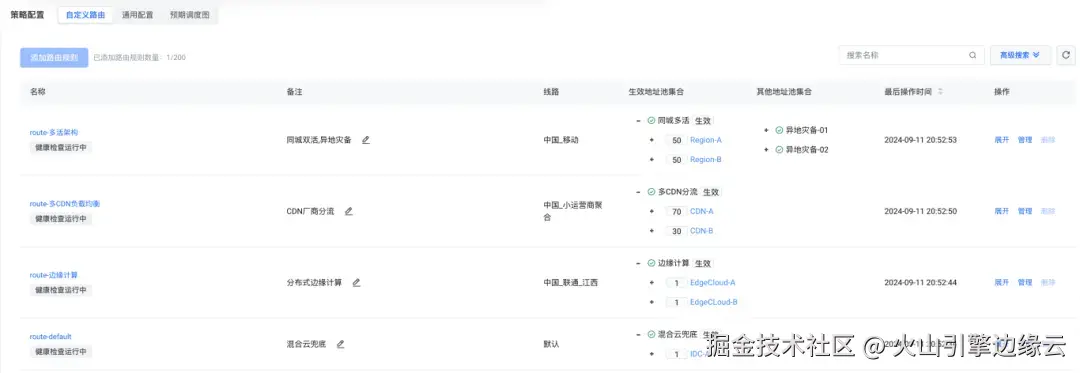Open the route-边缘计算 rule link

click(x=54, y=275)
